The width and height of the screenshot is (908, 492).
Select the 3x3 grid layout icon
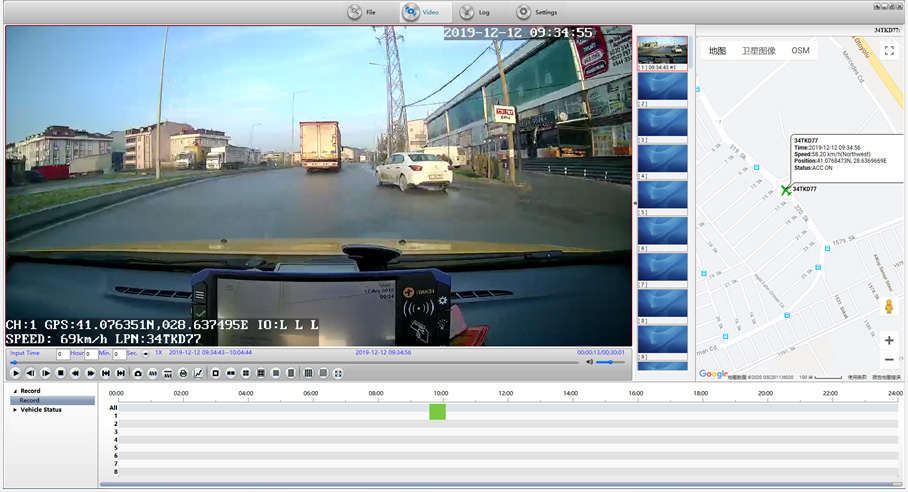[x=261, y=373]
